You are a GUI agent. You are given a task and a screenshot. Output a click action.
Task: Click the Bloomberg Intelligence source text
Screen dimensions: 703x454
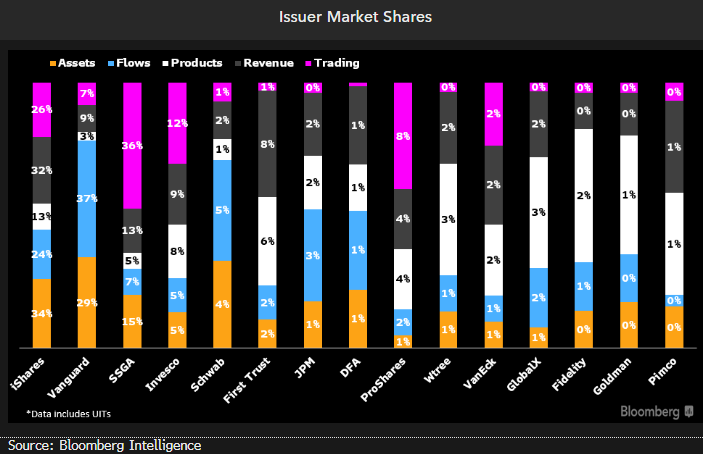tap(104, 445)
